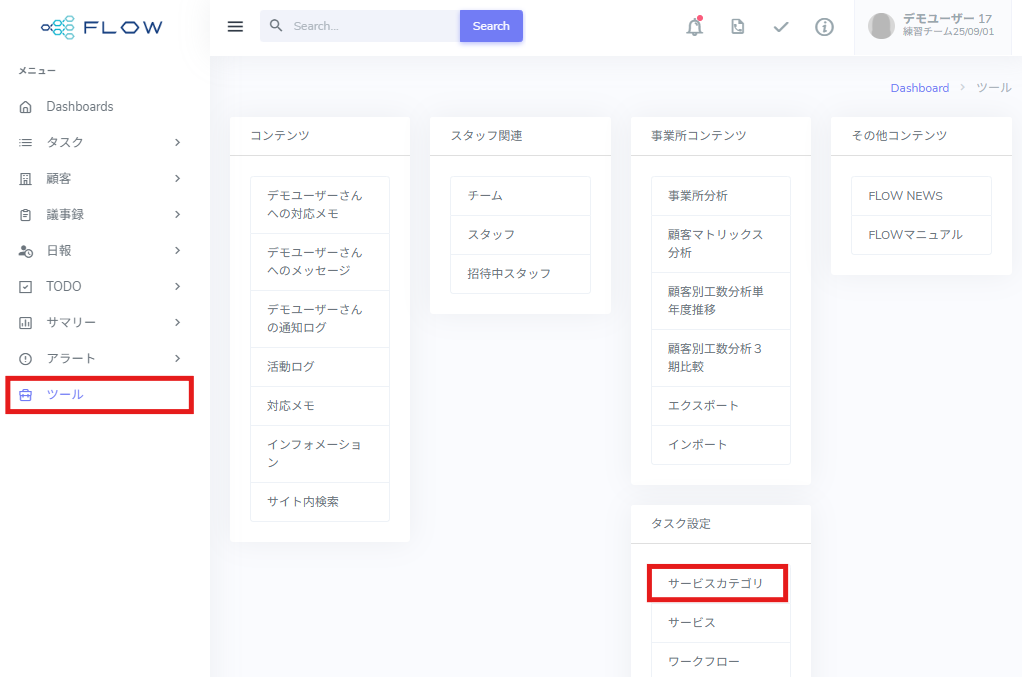Expand the 議事録 sidebar menu chevron
The width and height of the screenshot is (1022, 677).
(x=177, y=214)
